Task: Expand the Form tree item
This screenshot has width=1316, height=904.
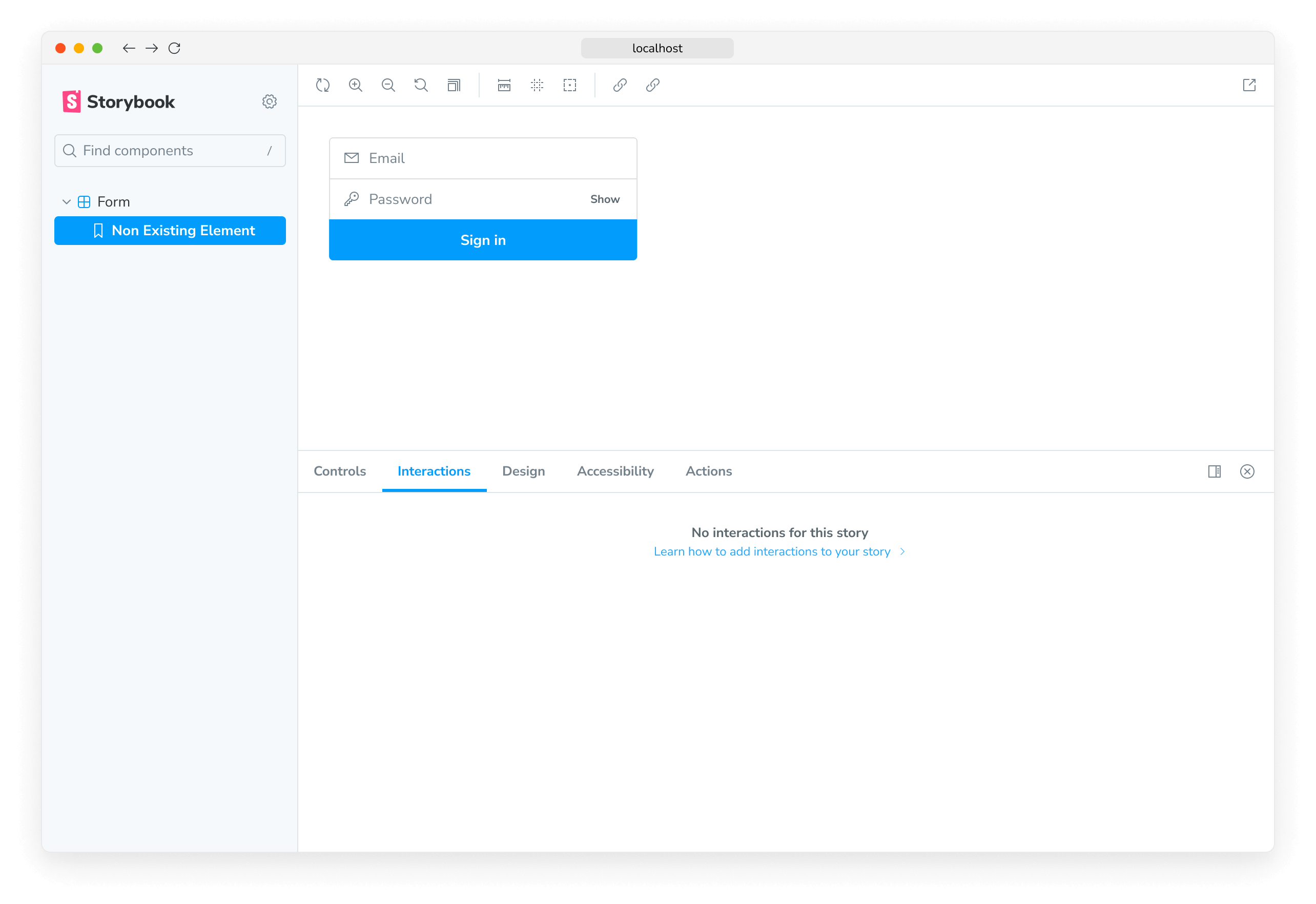Action: point(65,201)
